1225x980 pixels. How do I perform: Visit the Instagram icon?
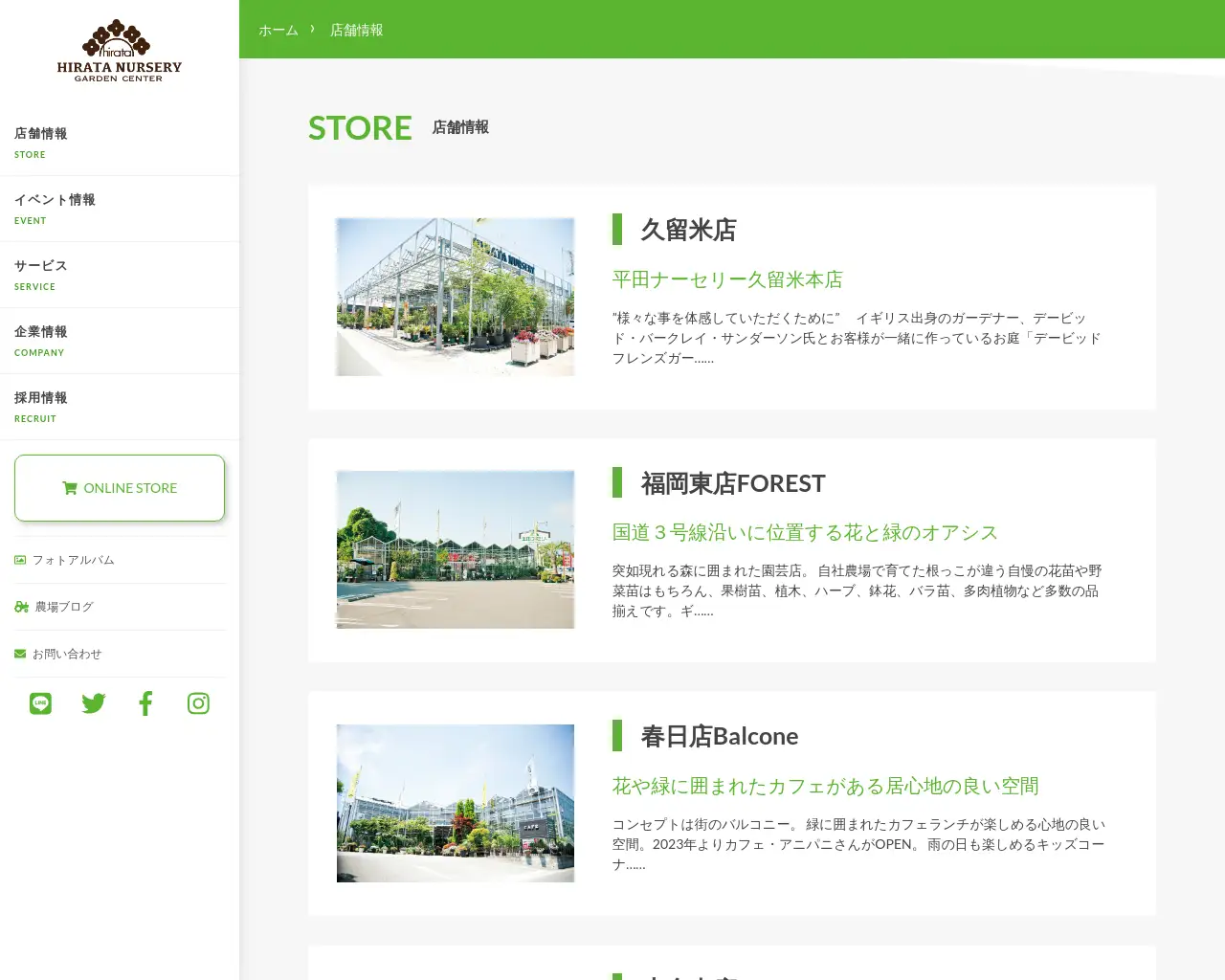[198, 702]
